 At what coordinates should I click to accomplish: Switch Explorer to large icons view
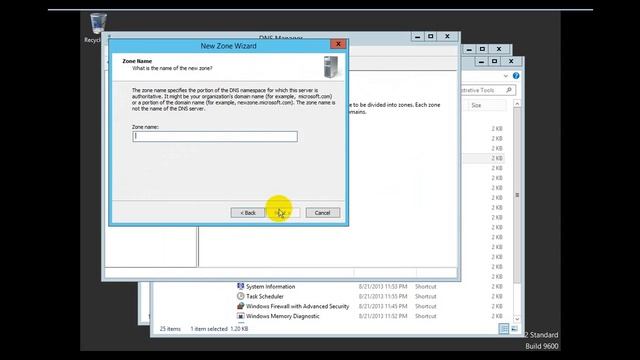coord(514,329)
